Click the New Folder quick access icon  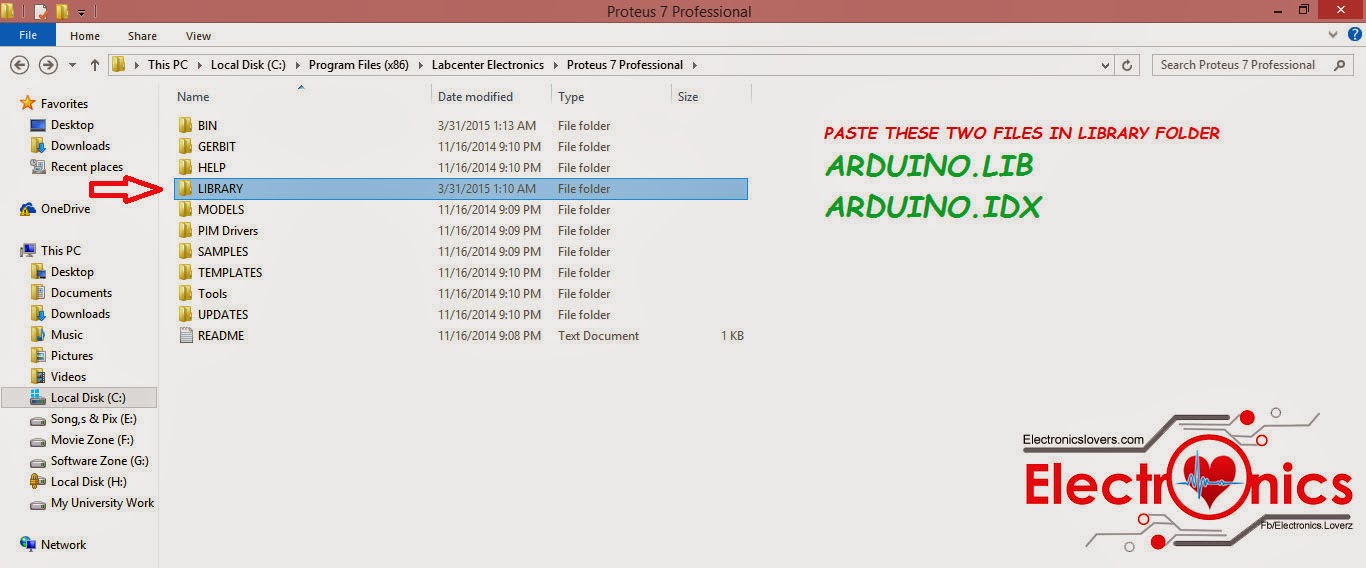click(62, 12)
